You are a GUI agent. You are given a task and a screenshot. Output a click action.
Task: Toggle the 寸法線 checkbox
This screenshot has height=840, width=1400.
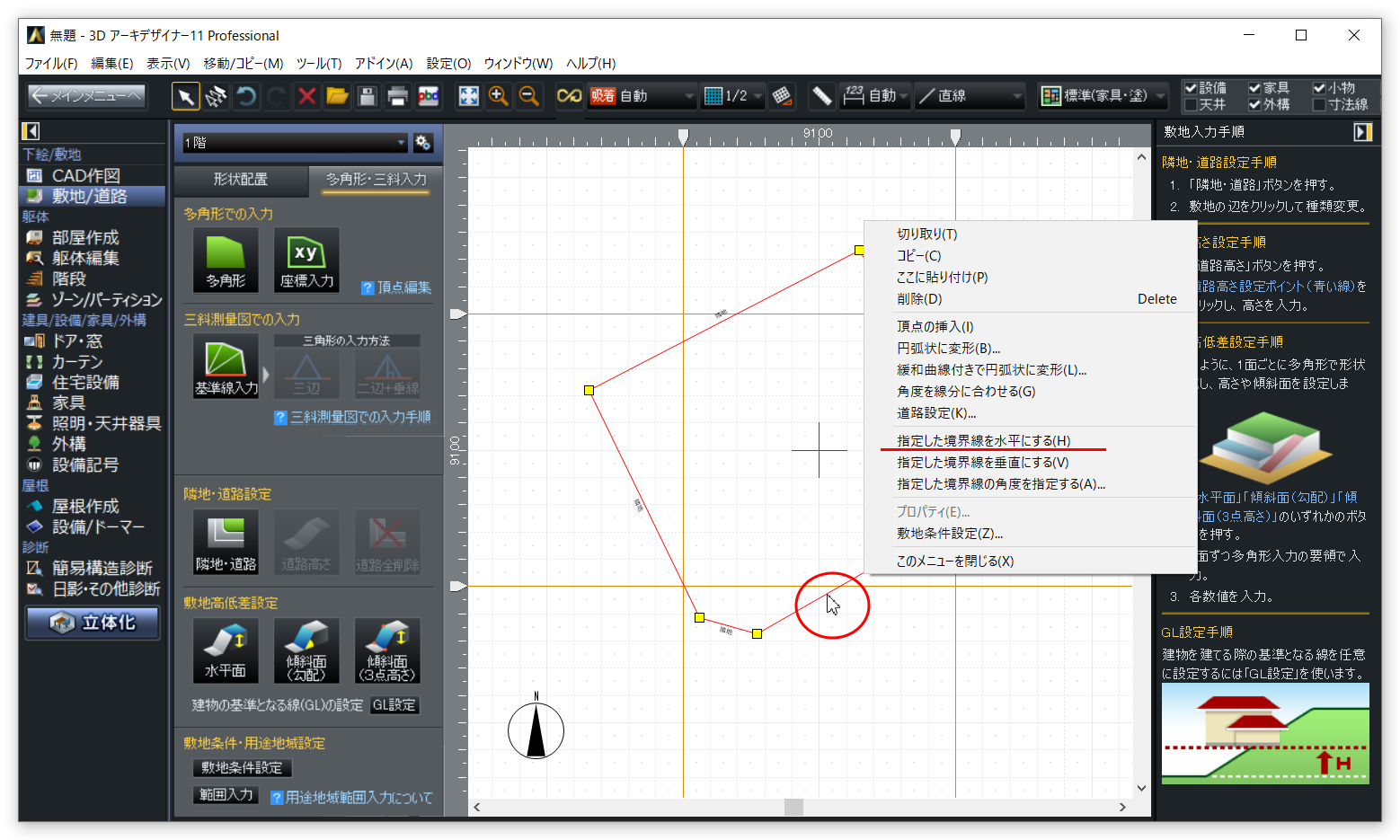(x=1319, y=104)
